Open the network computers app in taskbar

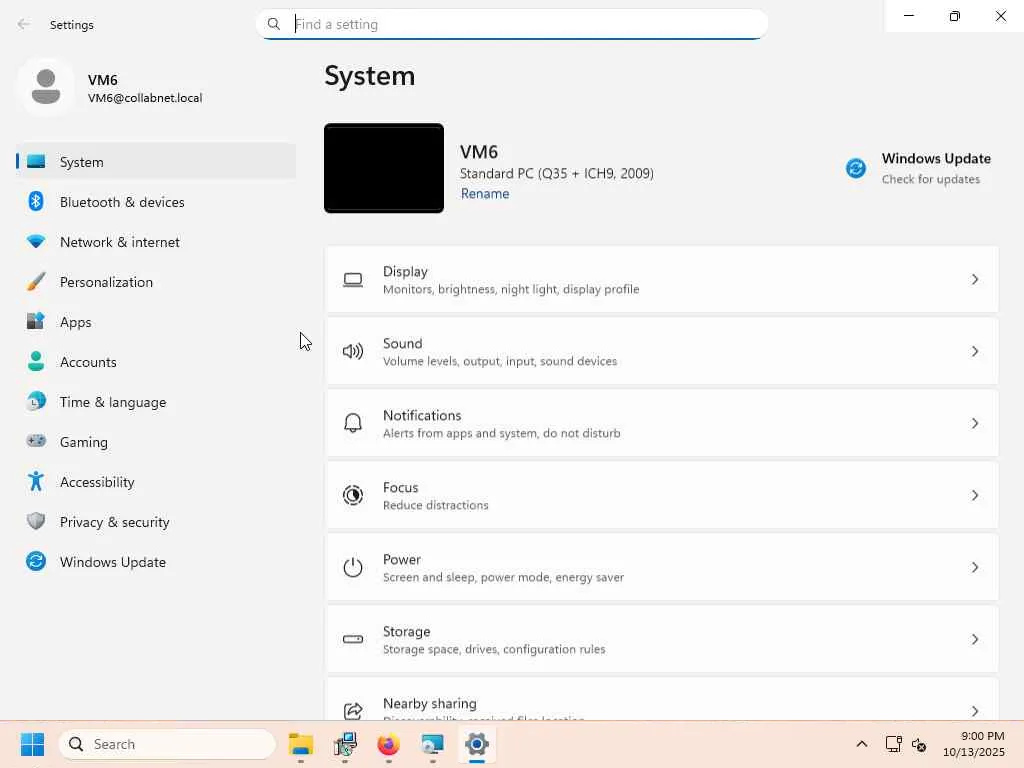(345, 744)
